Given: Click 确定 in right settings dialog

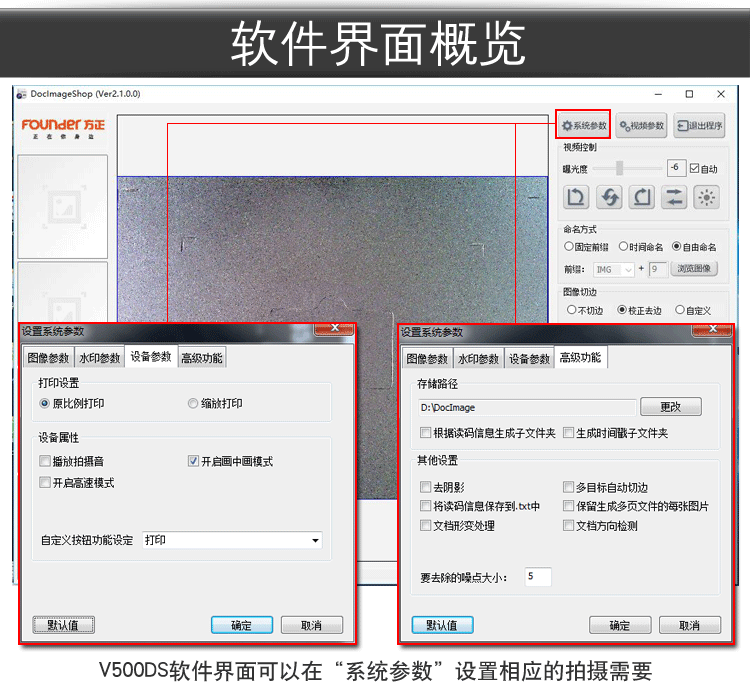Looking at the screenshot, I should [620, 625].
